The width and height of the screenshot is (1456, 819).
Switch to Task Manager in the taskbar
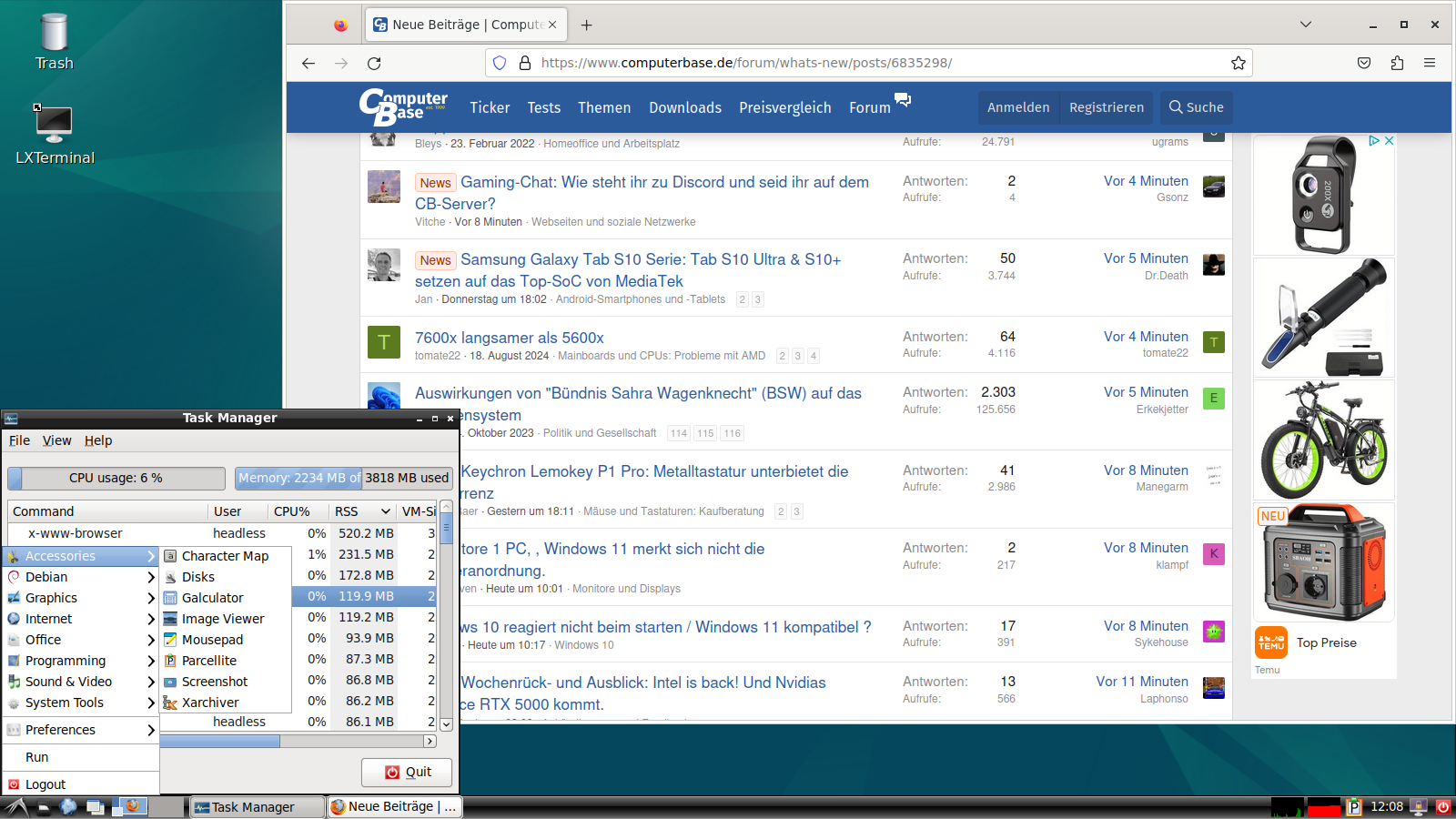pos(257,807)
